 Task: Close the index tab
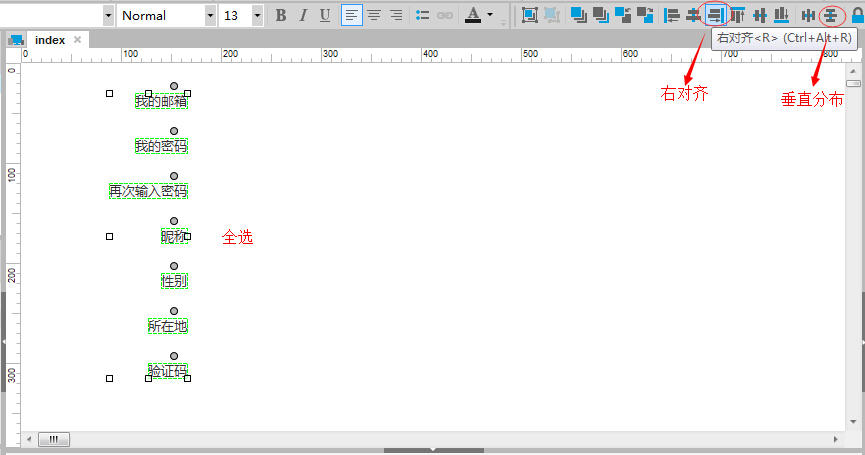coord(77,40)
